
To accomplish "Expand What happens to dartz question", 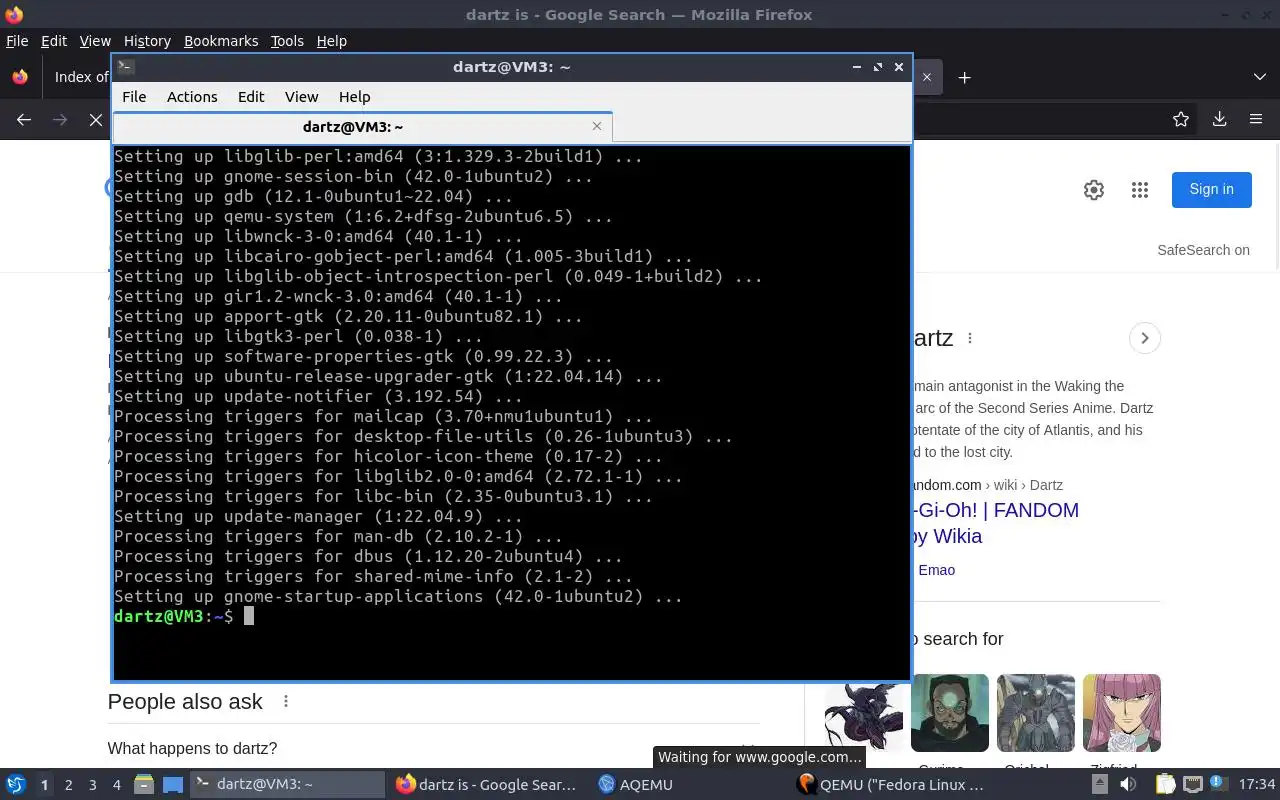I will pyautogui.click(x=433, y=748).
